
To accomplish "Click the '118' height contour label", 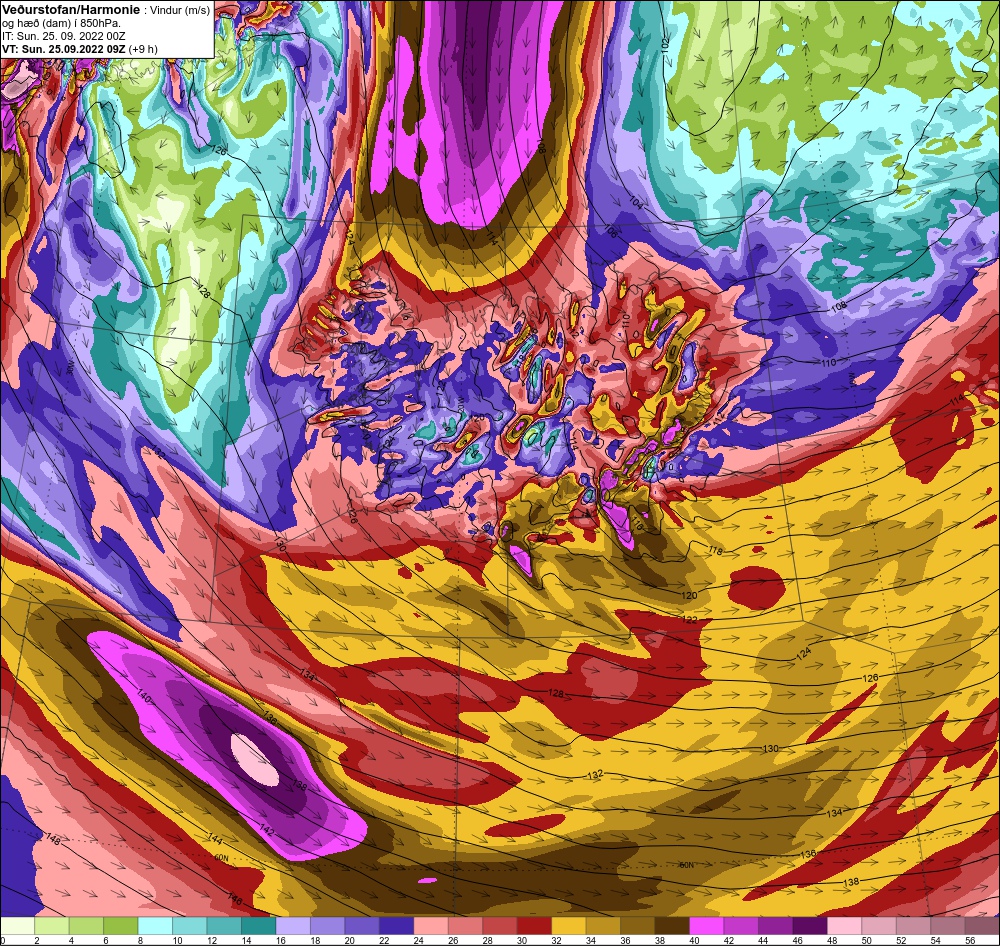I will 716,549.
